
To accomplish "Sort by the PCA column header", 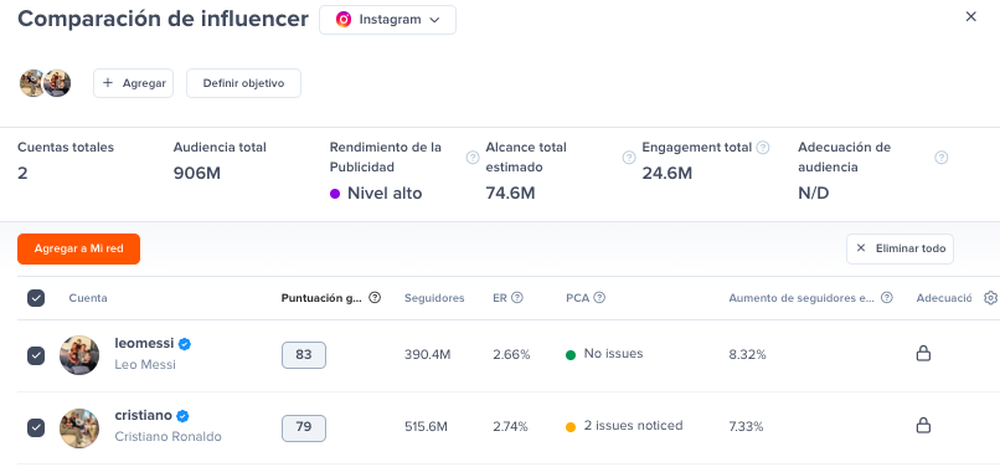I will tap(577, 298).
